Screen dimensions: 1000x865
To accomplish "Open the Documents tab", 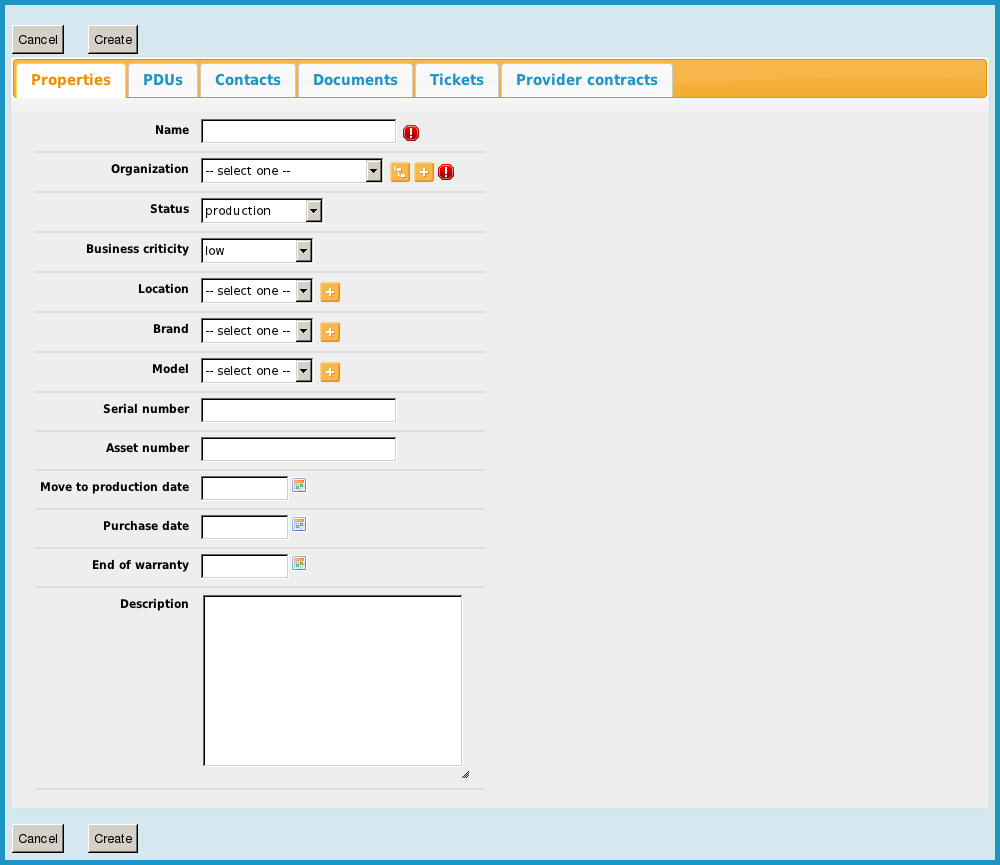I will 355,80.
